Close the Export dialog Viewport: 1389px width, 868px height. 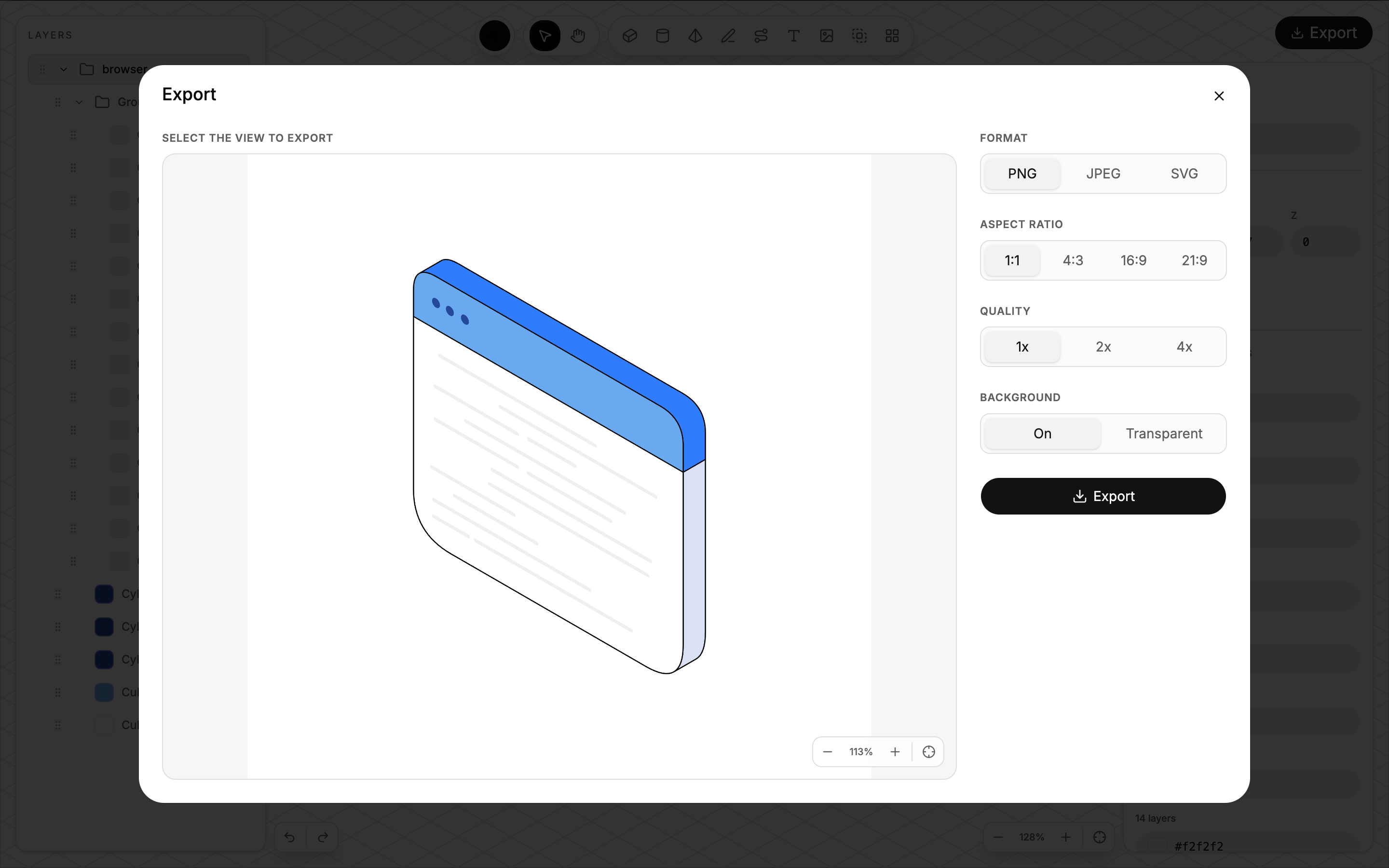click(x=1219, y=96)
